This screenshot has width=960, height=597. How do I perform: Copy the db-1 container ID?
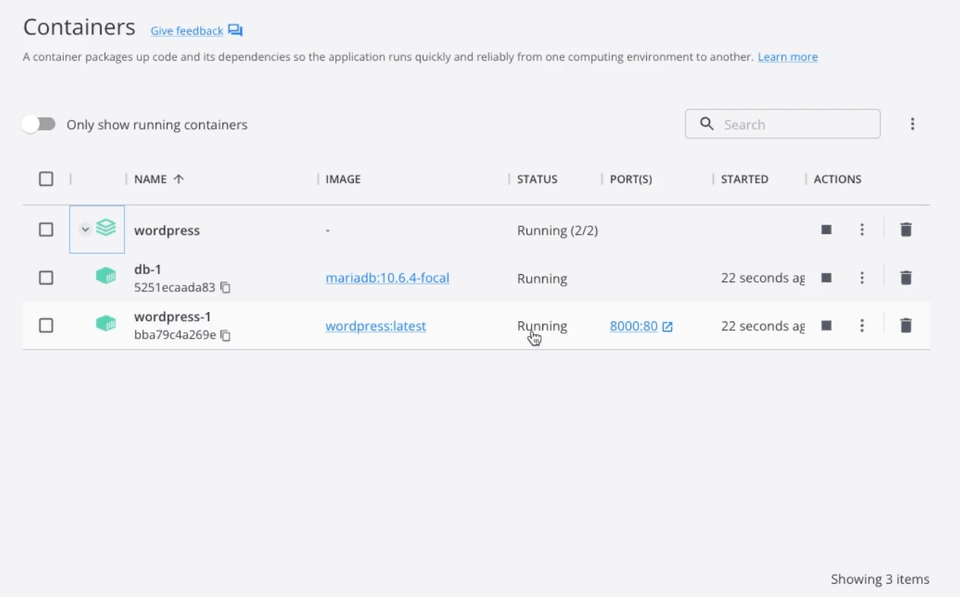tap(225, 287)
